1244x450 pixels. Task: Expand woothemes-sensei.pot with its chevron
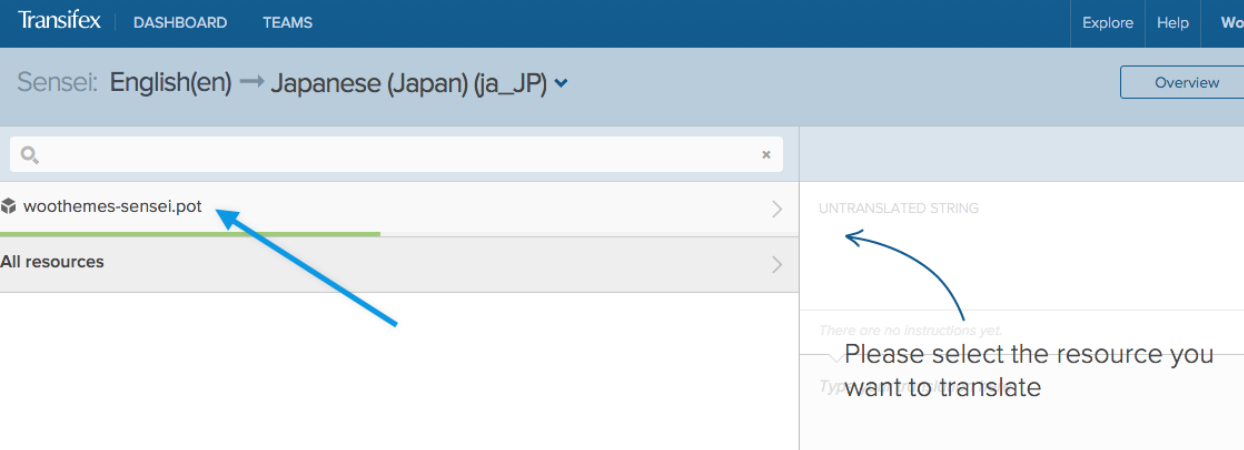pyautogui.click(x=777, y=209)
